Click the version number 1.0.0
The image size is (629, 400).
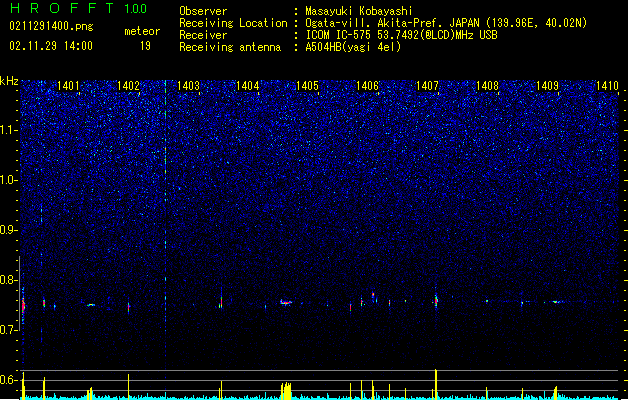[x=136, y=9]
